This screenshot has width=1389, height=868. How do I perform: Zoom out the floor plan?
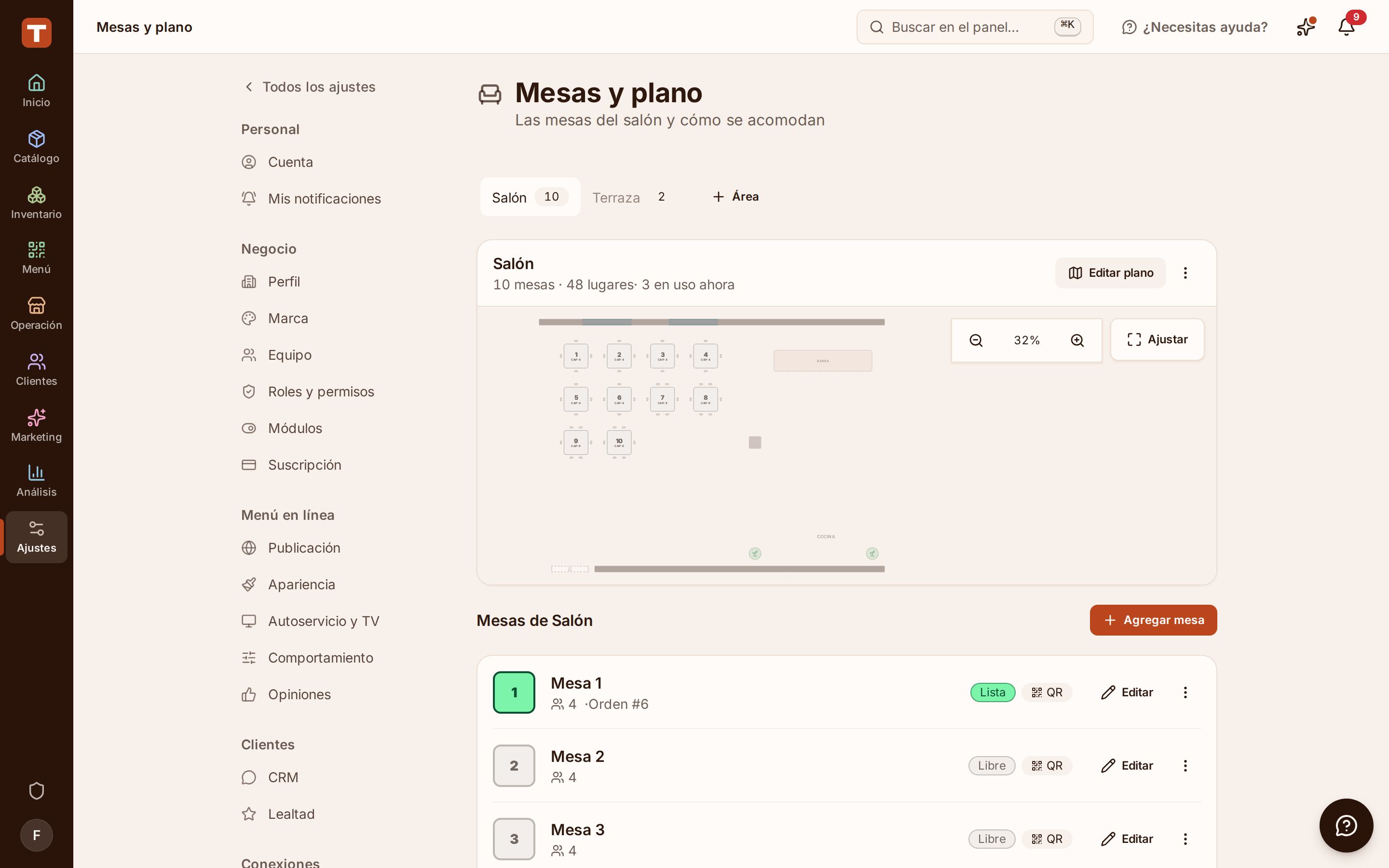coord(976,340)
